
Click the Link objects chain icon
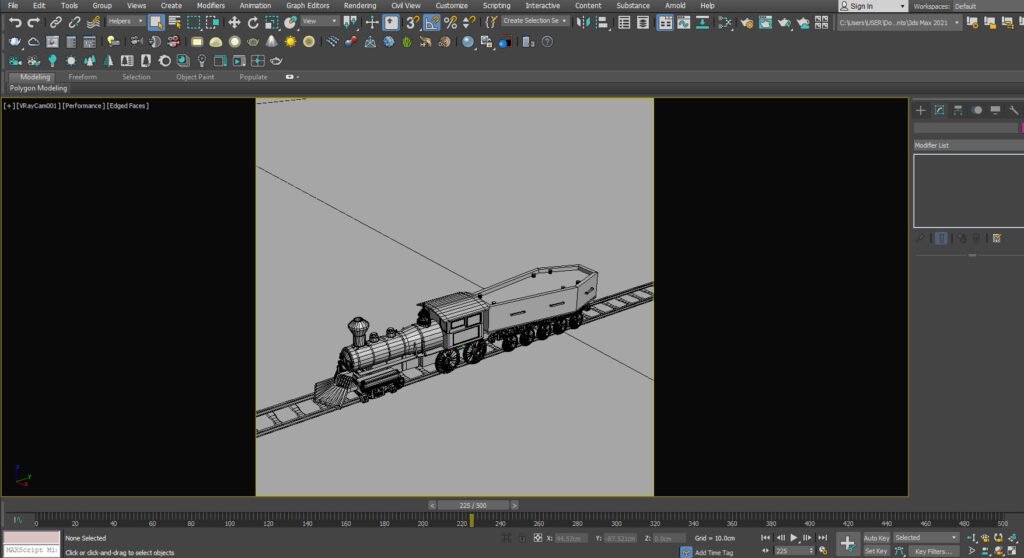[56, 22]
